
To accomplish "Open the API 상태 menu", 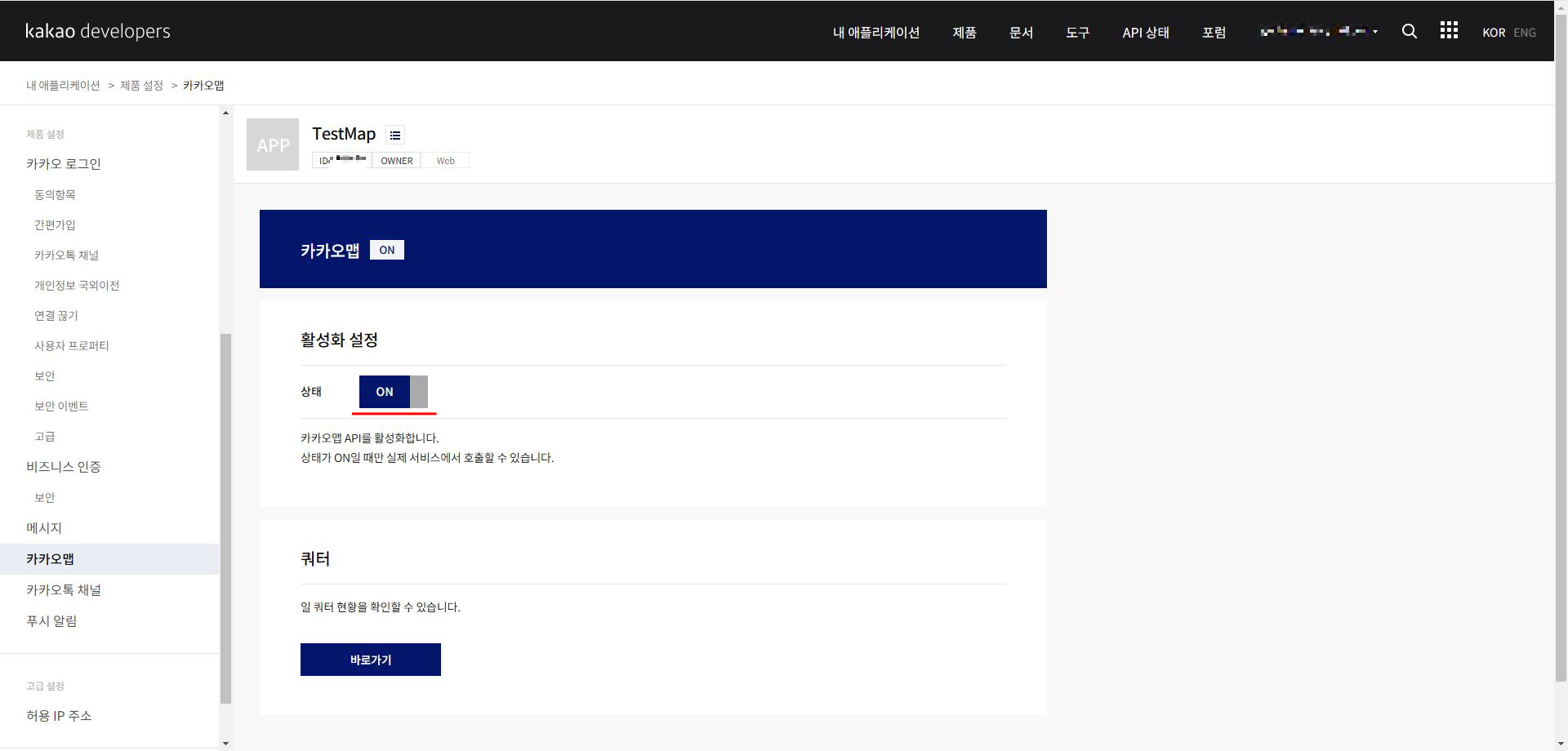I will pos(1146,32).
